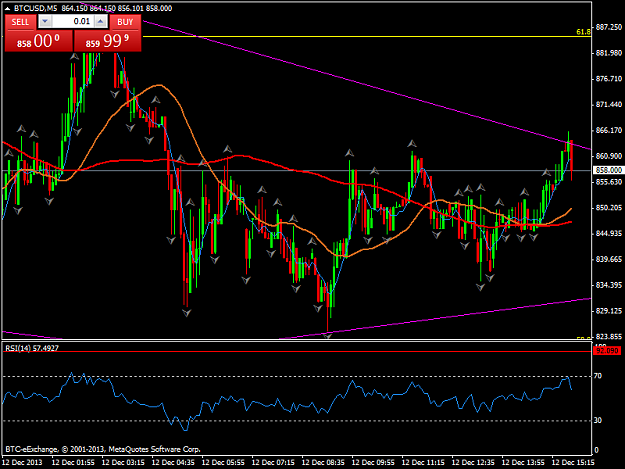Click the 858.00 sell price panel
Image resolution: width=625 pixels, height=469 pixels.
38,41
